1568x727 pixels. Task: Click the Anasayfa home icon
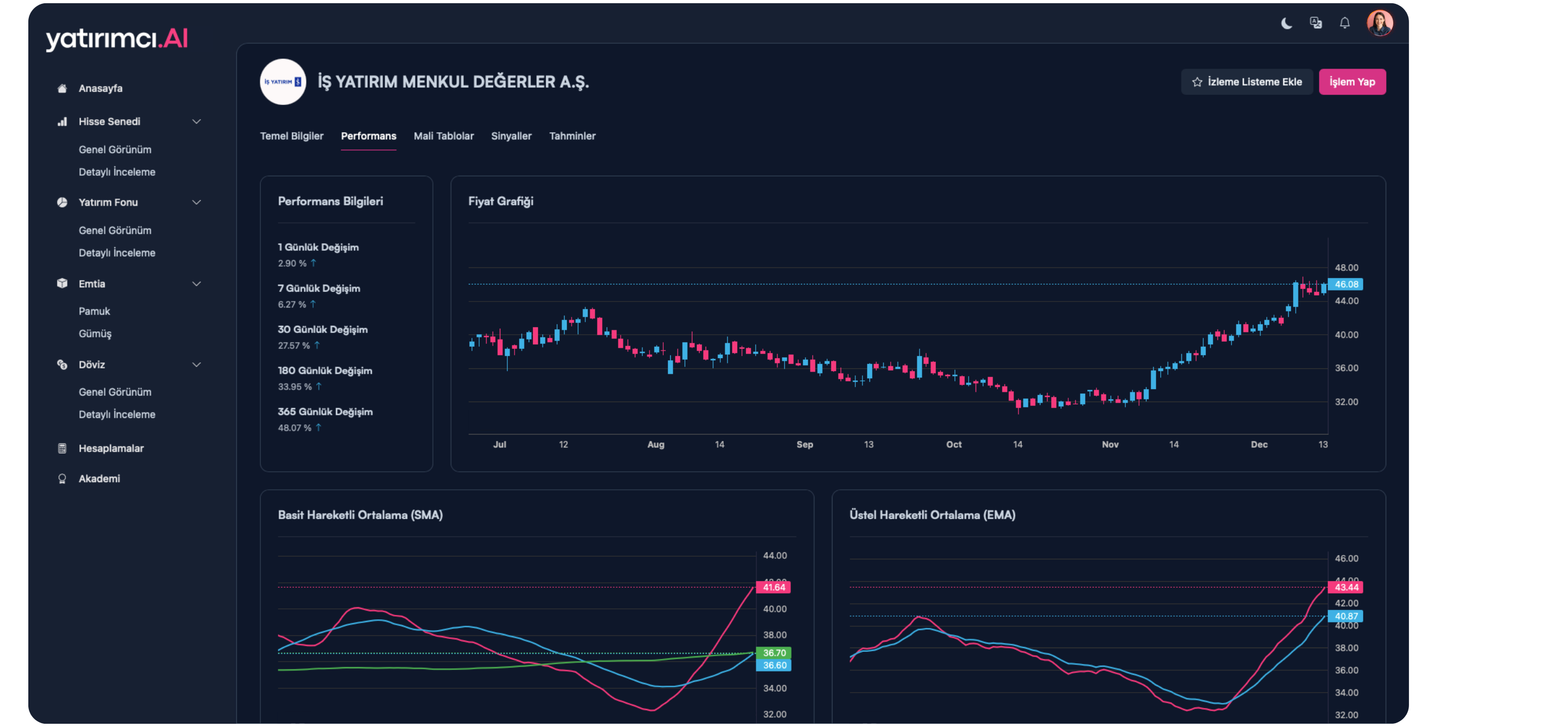(62, 88)
